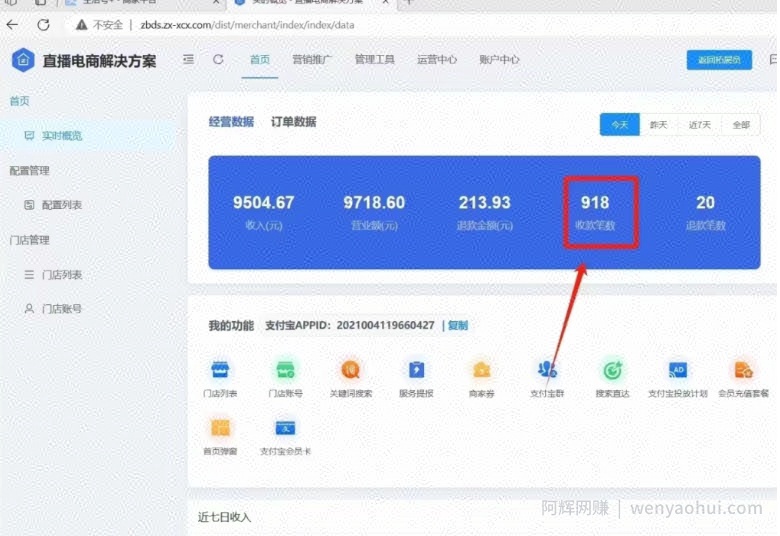Screen dimensions: 780x536
Task: Click the 9718.60 turnover value
Action: 374,203
